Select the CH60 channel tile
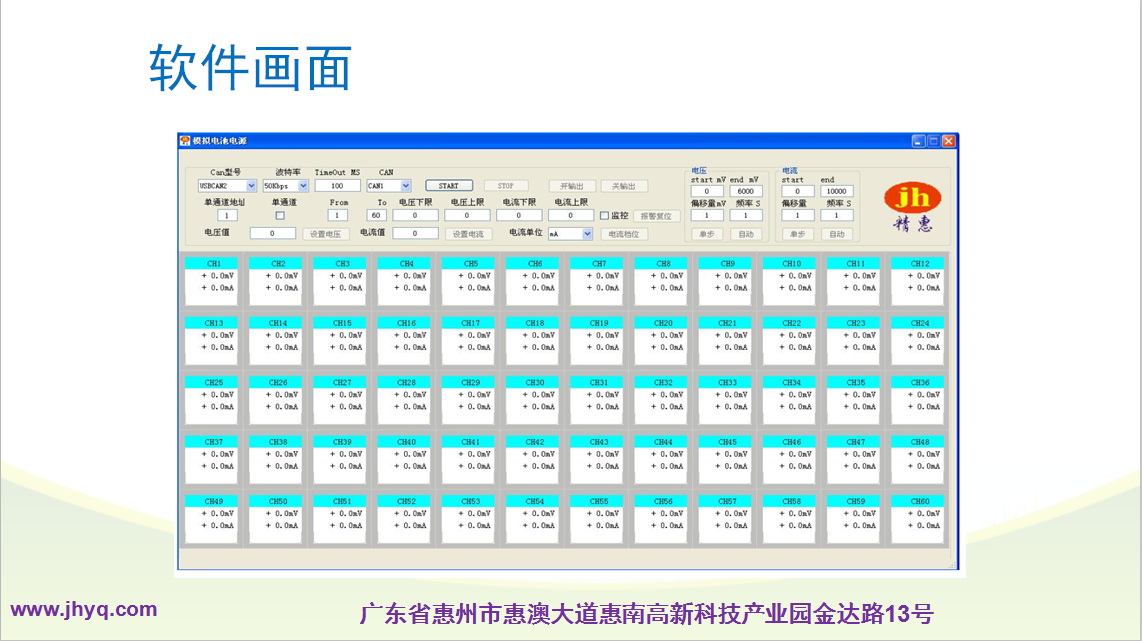Image resolution: width=1142 pixels, height=641 pixels. click(919, 516)
